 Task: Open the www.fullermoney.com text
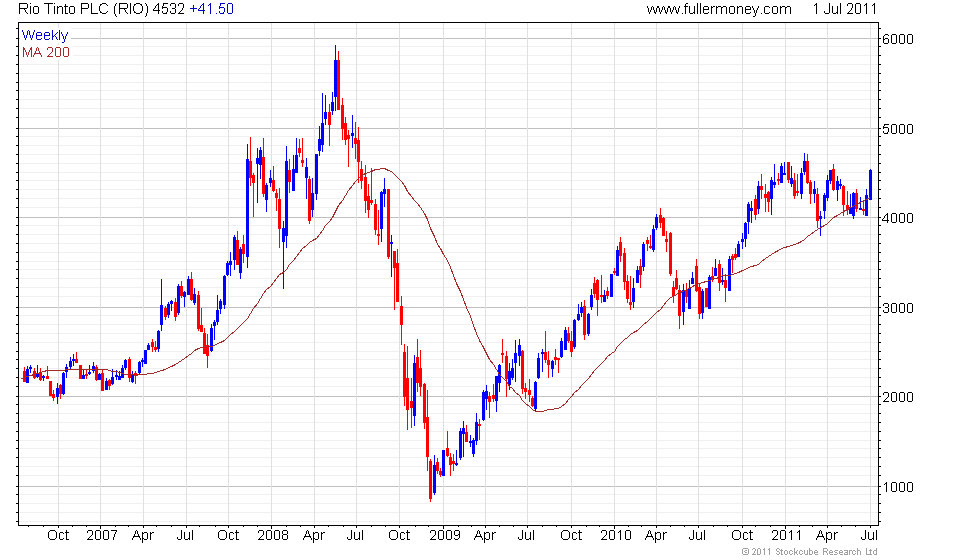pos(719,9)
